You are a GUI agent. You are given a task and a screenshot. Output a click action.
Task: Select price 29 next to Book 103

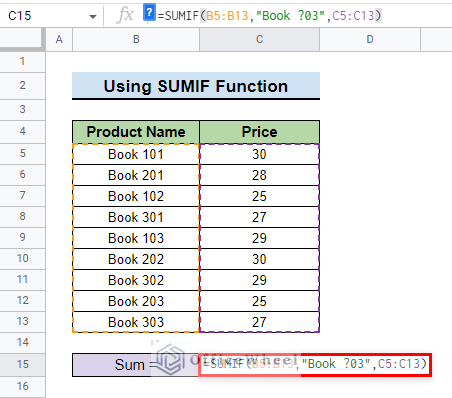pyautogui.click(x=259, y=238)
